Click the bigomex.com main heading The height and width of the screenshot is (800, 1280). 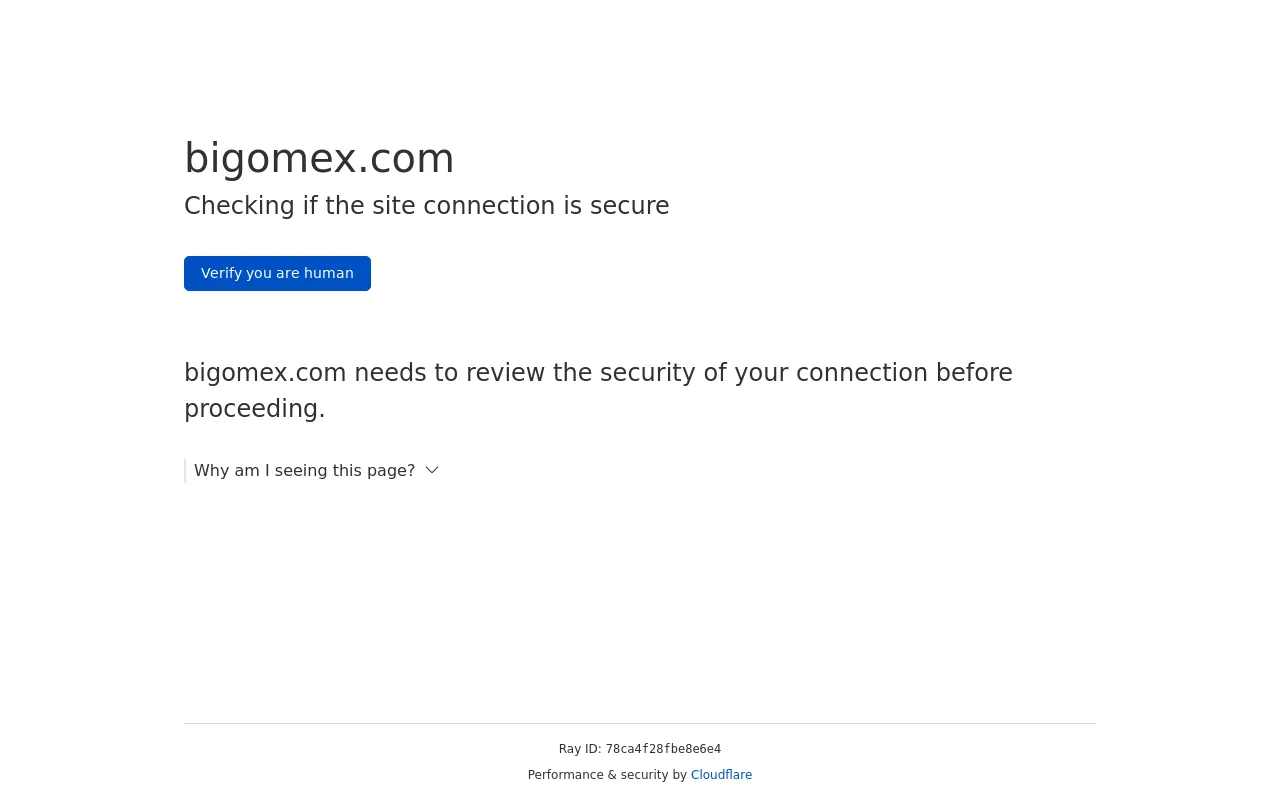pyautogui.click(x=319, y=158)
